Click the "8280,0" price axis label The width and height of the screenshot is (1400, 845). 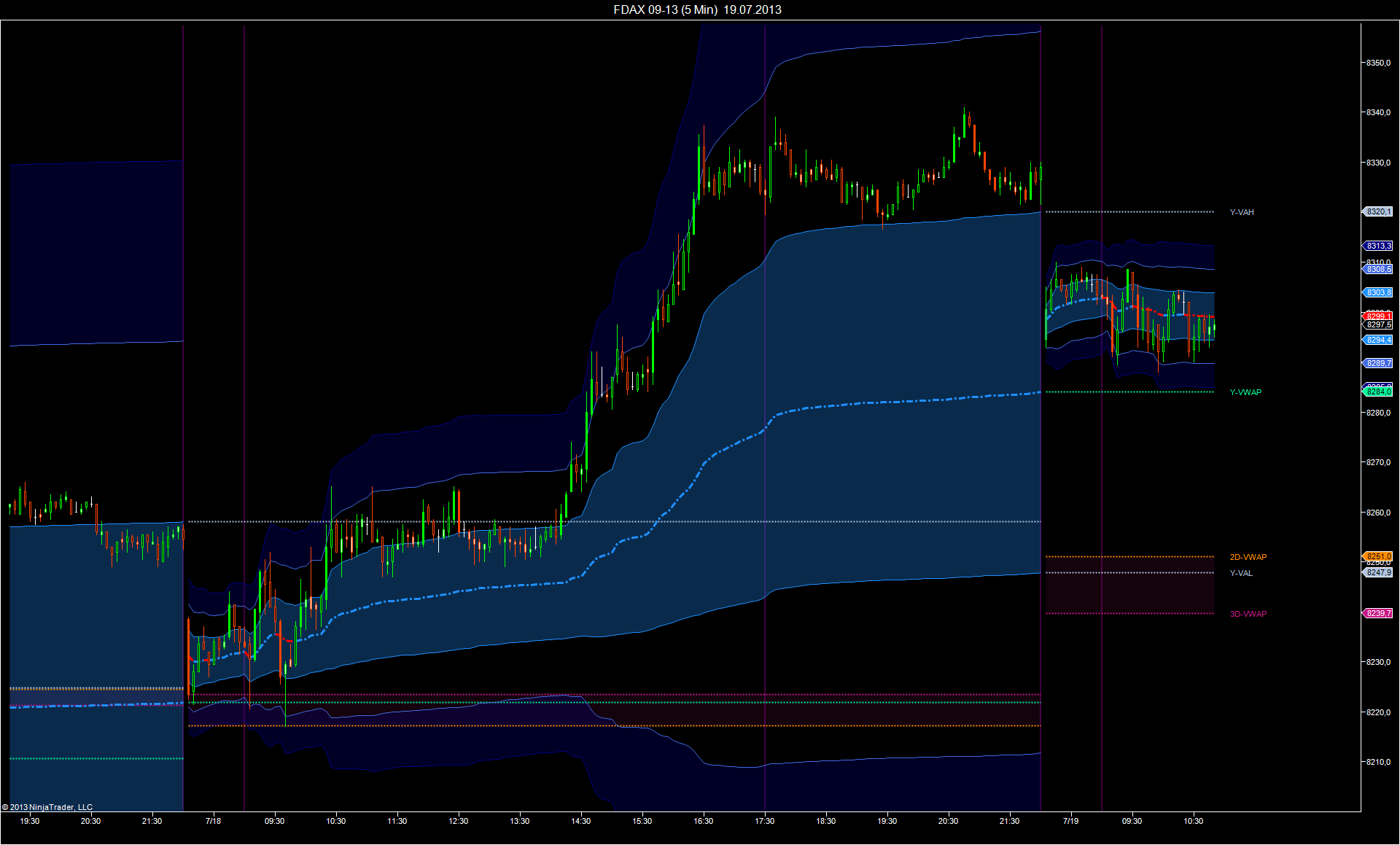1378,413
